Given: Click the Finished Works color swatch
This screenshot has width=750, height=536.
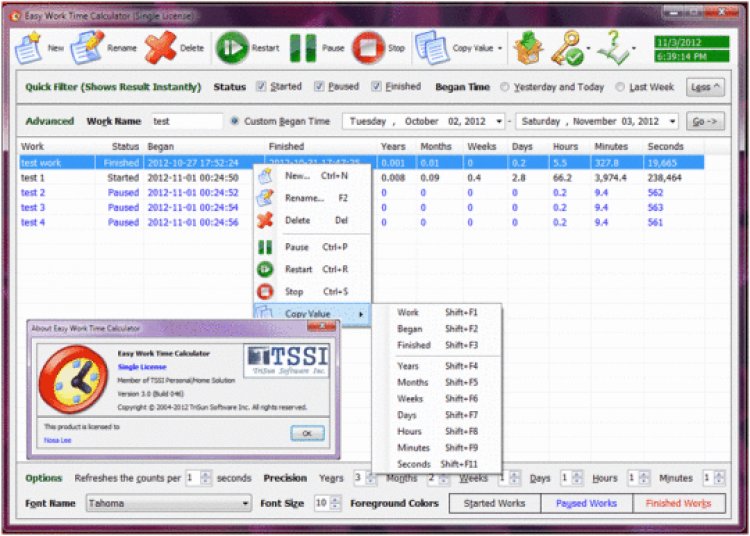Looking at the screenshot, I should click(678, 503).
